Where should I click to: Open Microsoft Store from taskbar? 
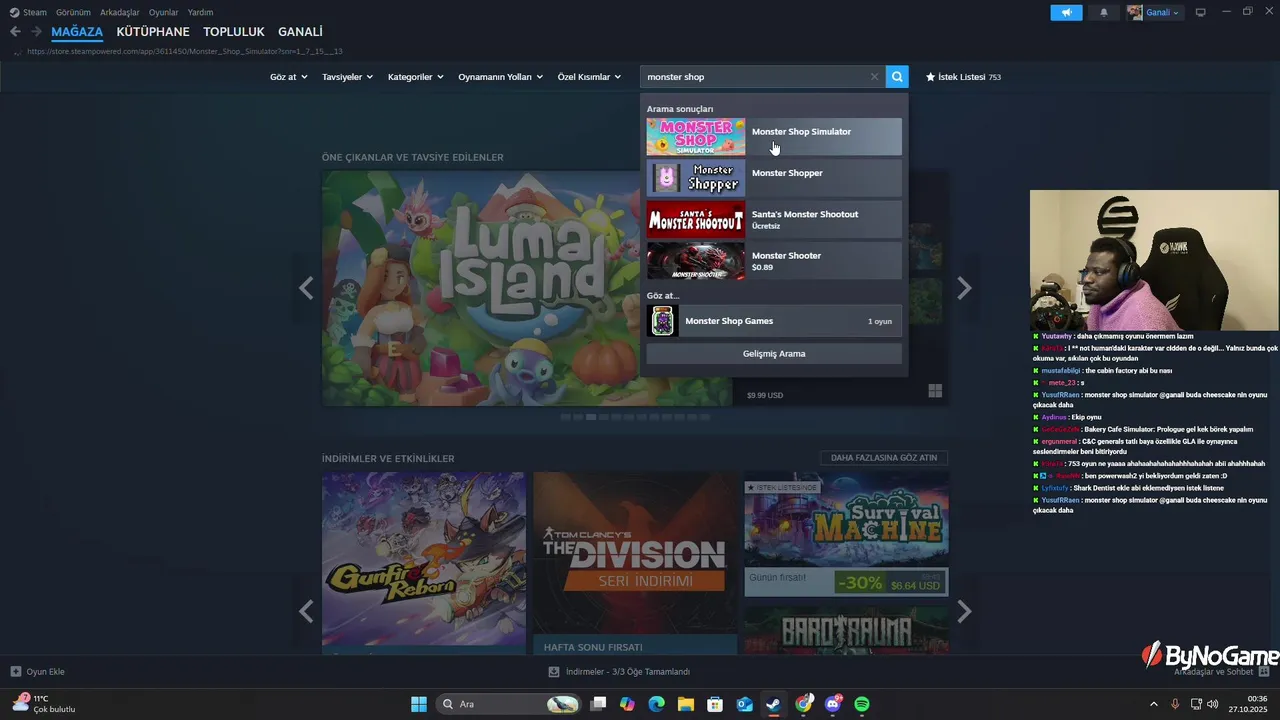tap(715, 704)
